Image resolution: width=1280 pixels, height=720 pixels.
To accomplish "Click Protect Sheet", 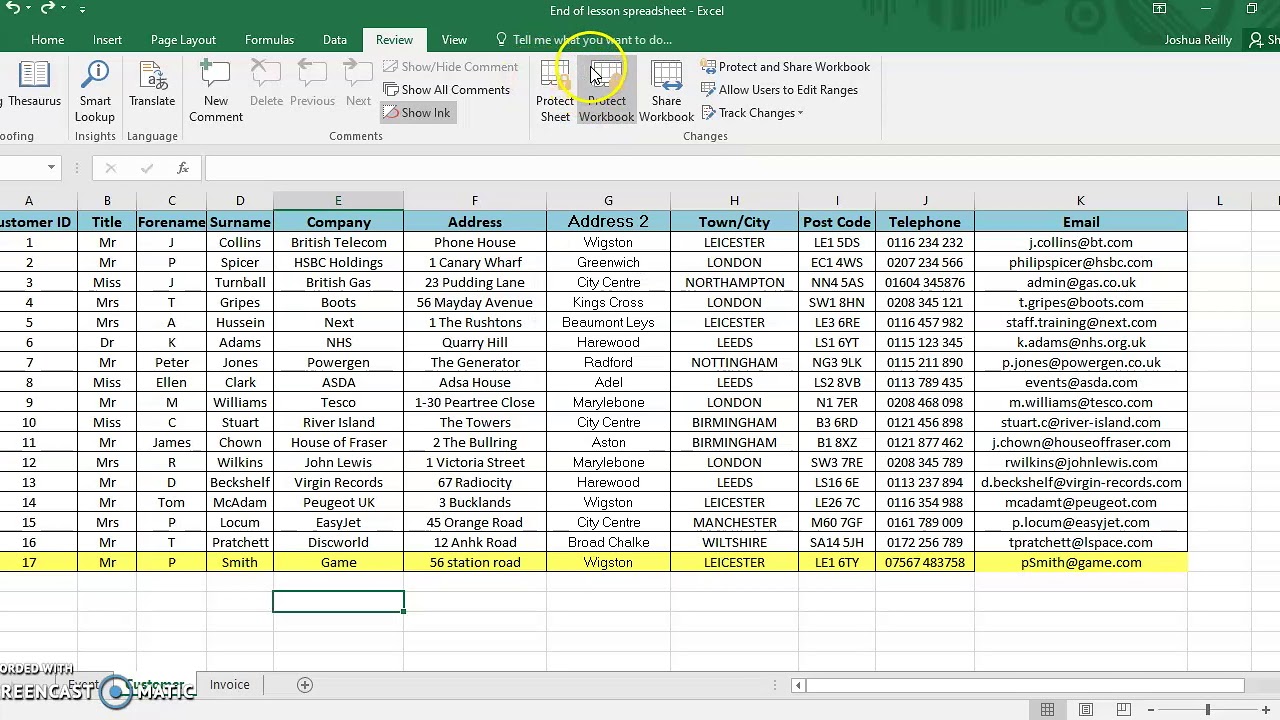I will pos(555,92).
